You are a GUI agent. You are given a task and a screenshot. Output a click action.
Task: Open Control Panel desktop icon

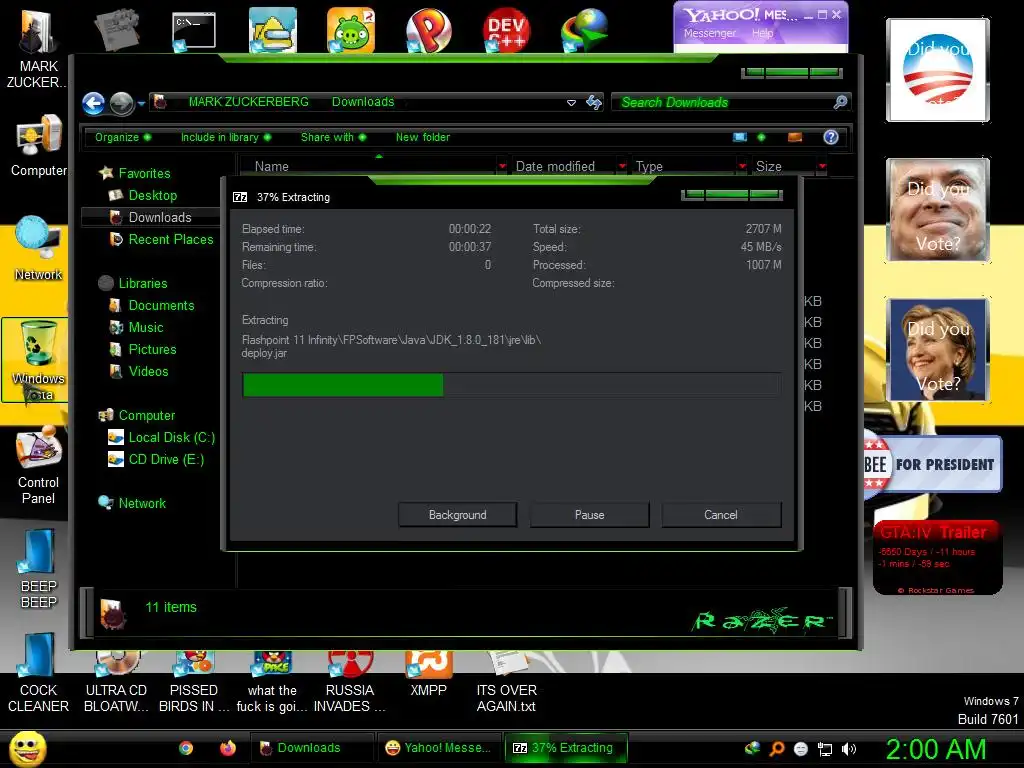pyautogui.click(x=39, y=465)
